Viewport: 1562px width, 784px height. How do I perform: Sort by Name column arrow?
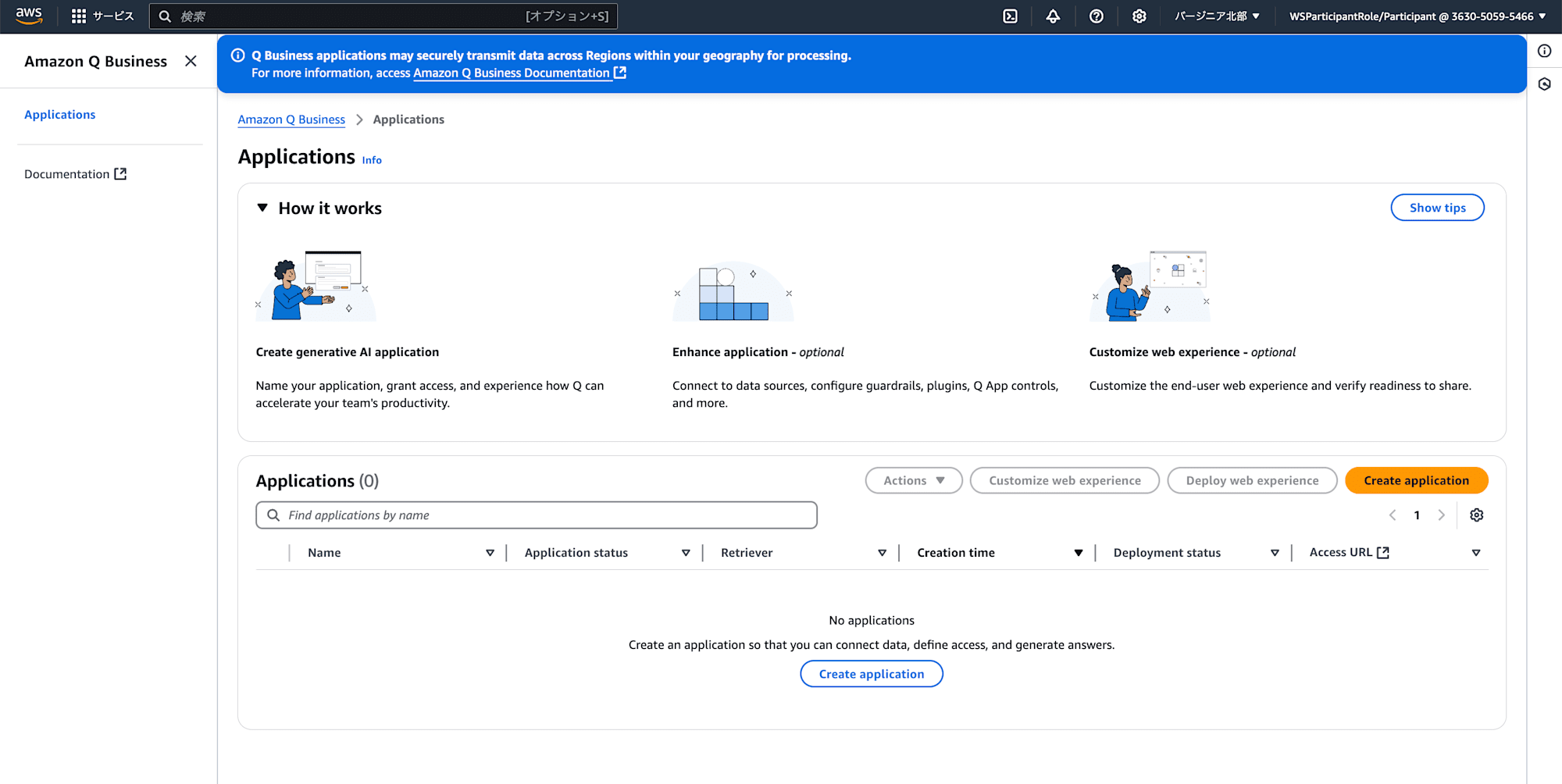490,553
